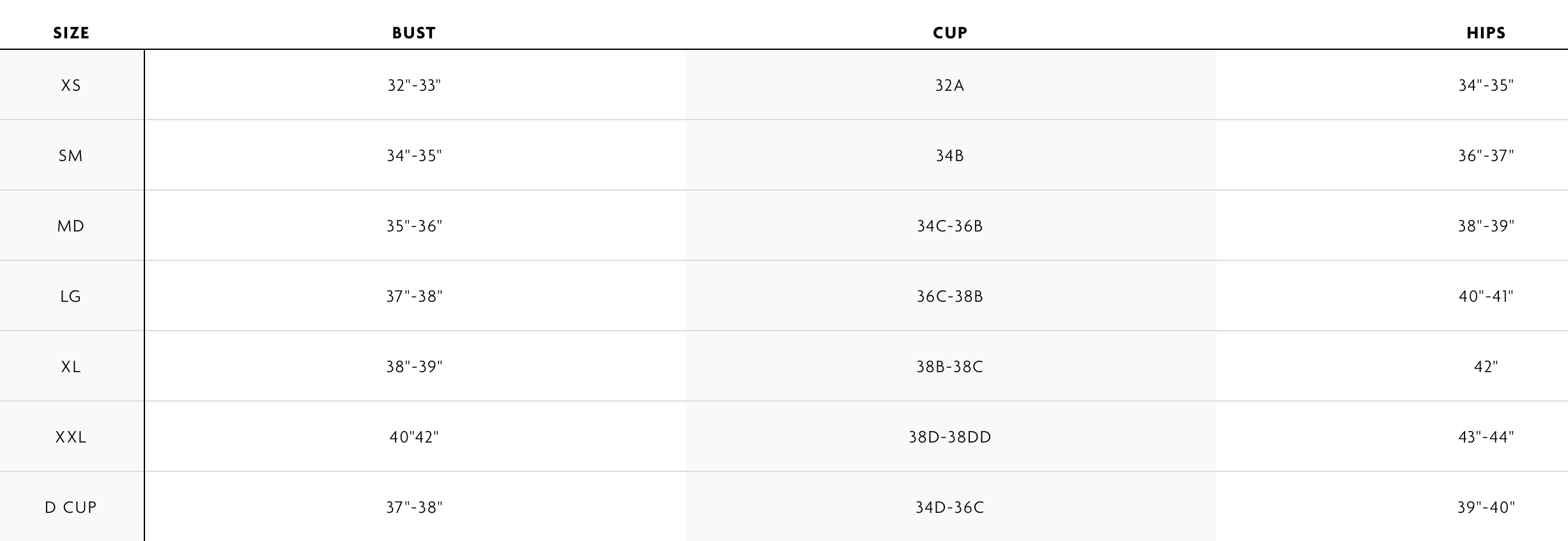Click the 36"-37" hips value for SM
The height and width of the screenshot is (541, 1568).
(1486, 156)
